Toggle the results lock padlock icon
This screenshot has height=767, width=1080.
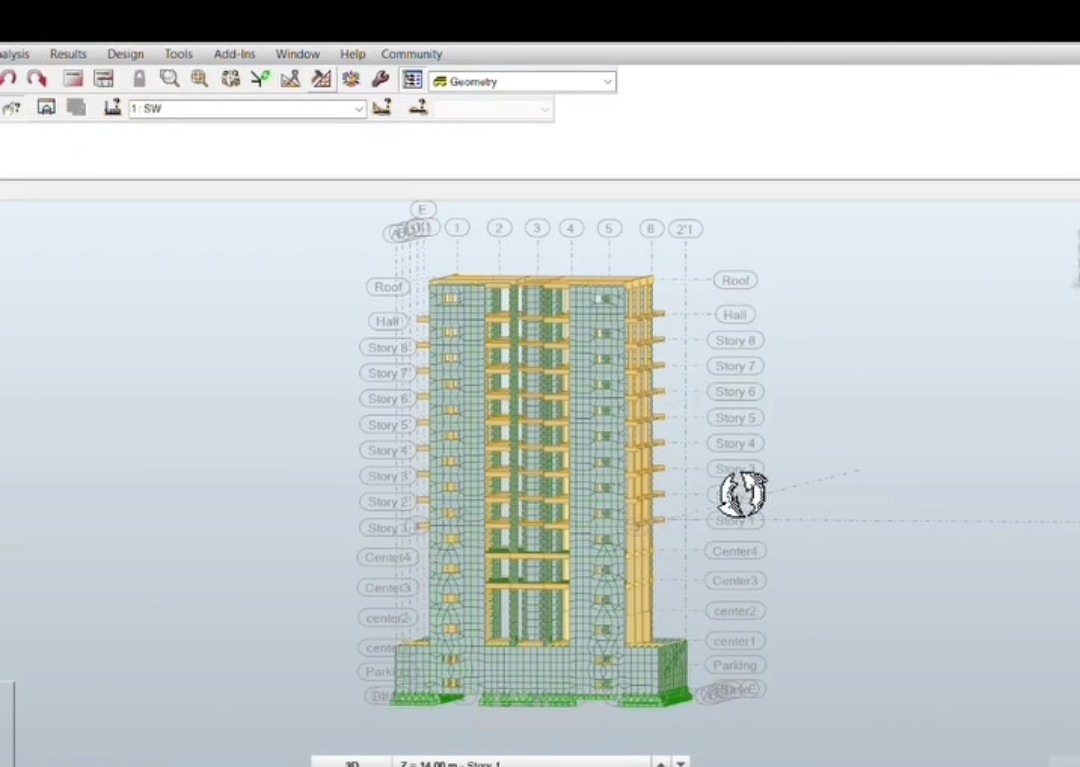139,79
